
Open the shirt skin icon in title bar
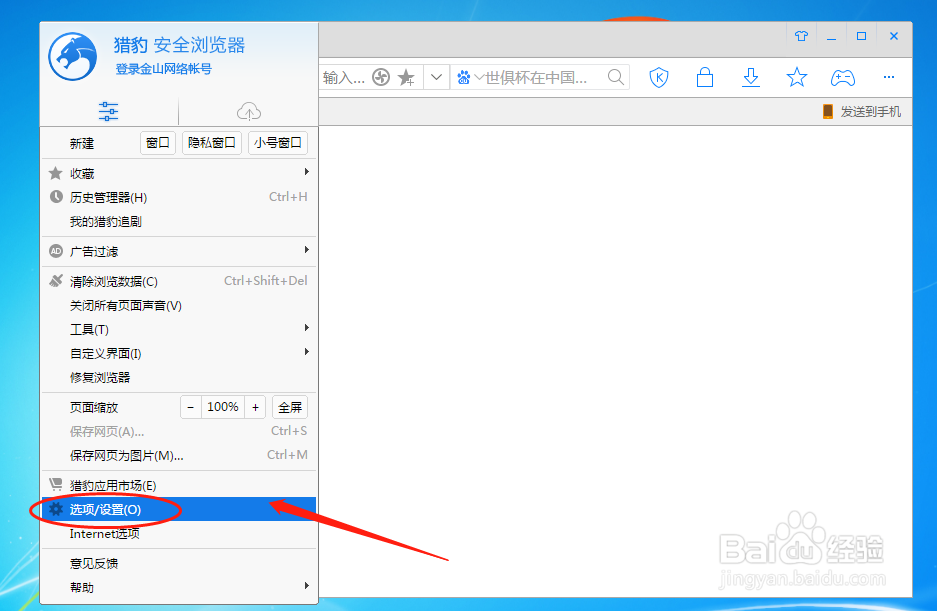pyautogui.click(x=801, y=36)
